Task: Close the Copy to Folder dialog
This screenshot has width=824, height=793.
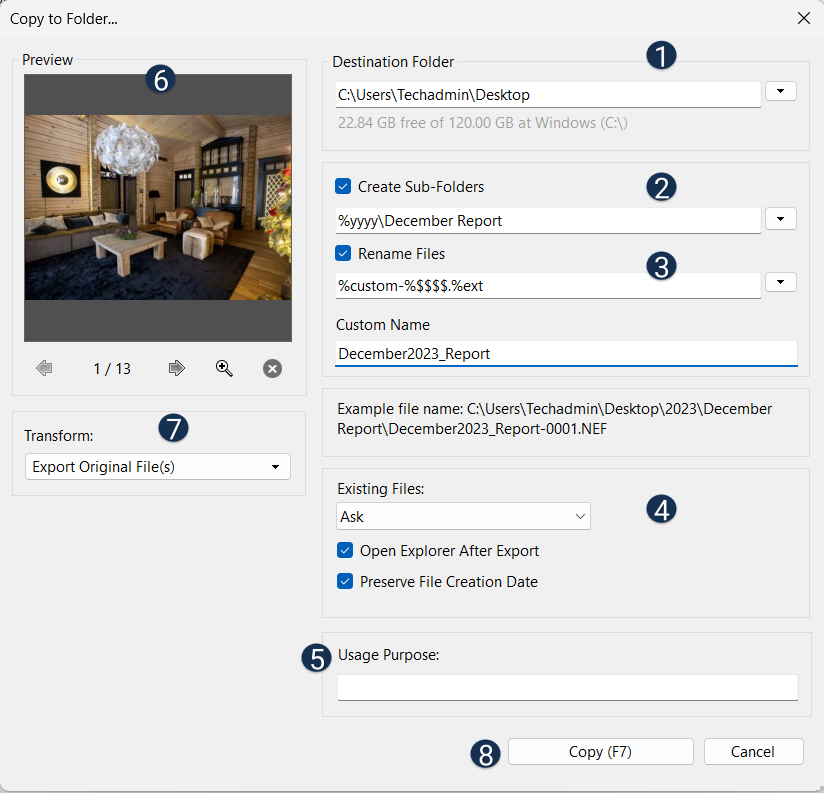Action: point(803,18)
